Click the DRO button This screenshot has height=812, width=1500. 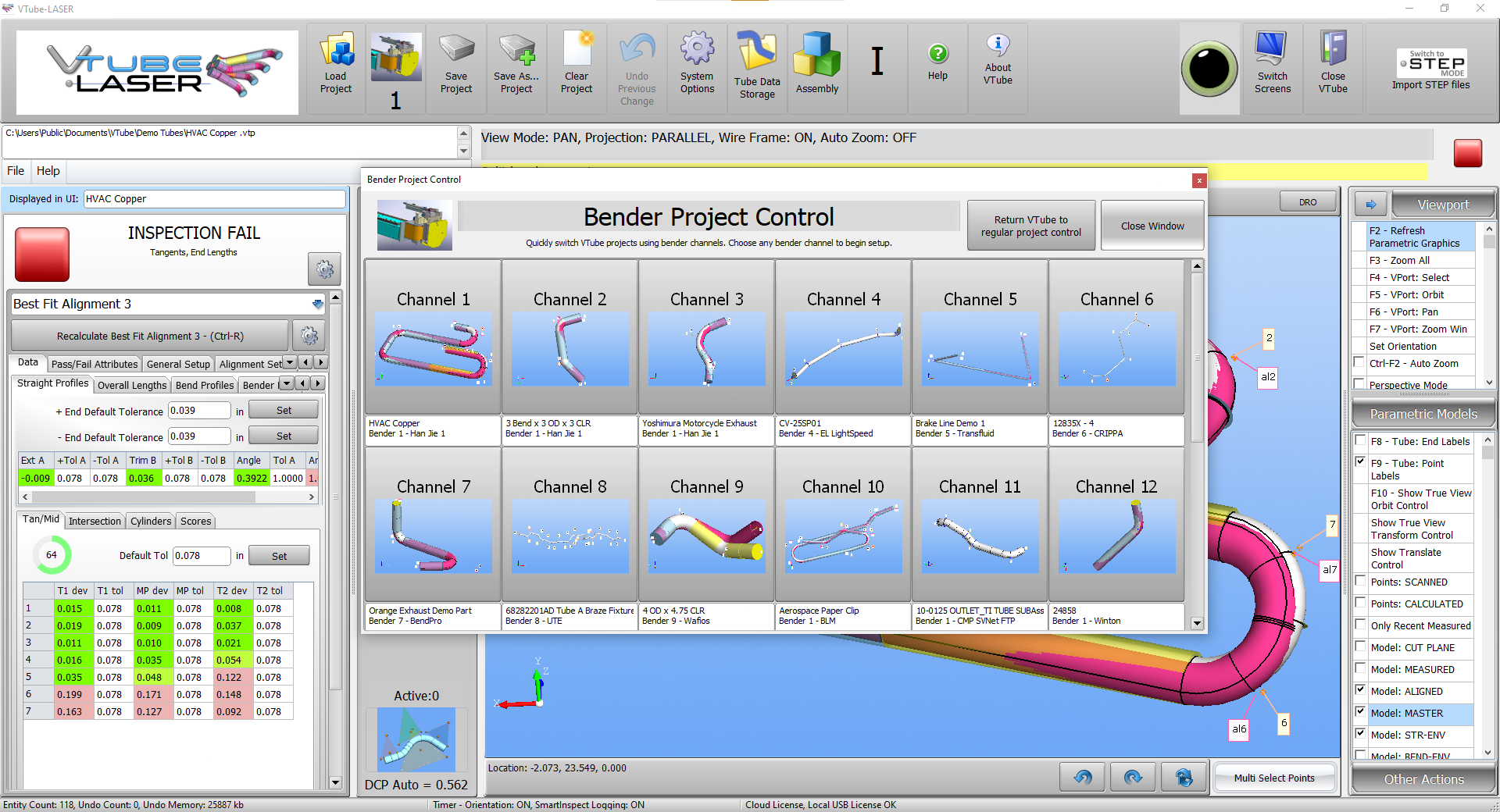click(x=1308, y=202)
